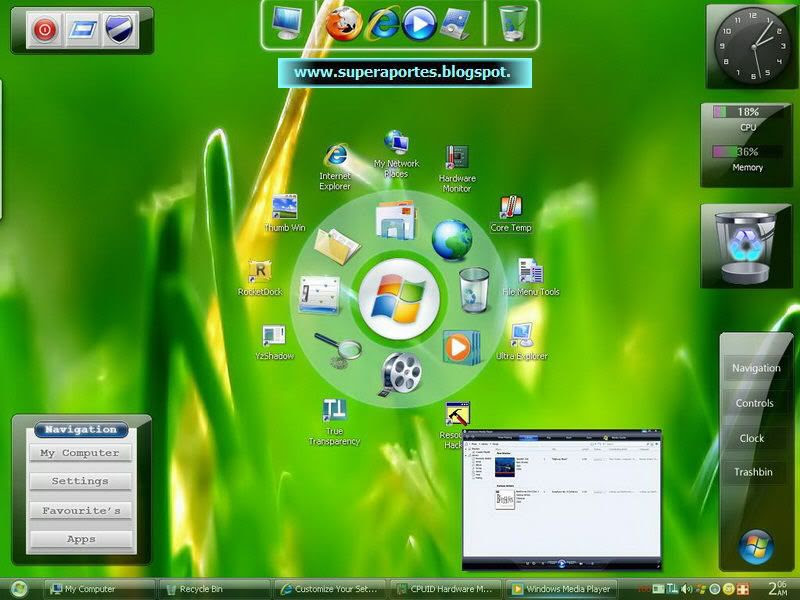
Task: Open the True Transparency shortcut
Action: click(335, 422)
